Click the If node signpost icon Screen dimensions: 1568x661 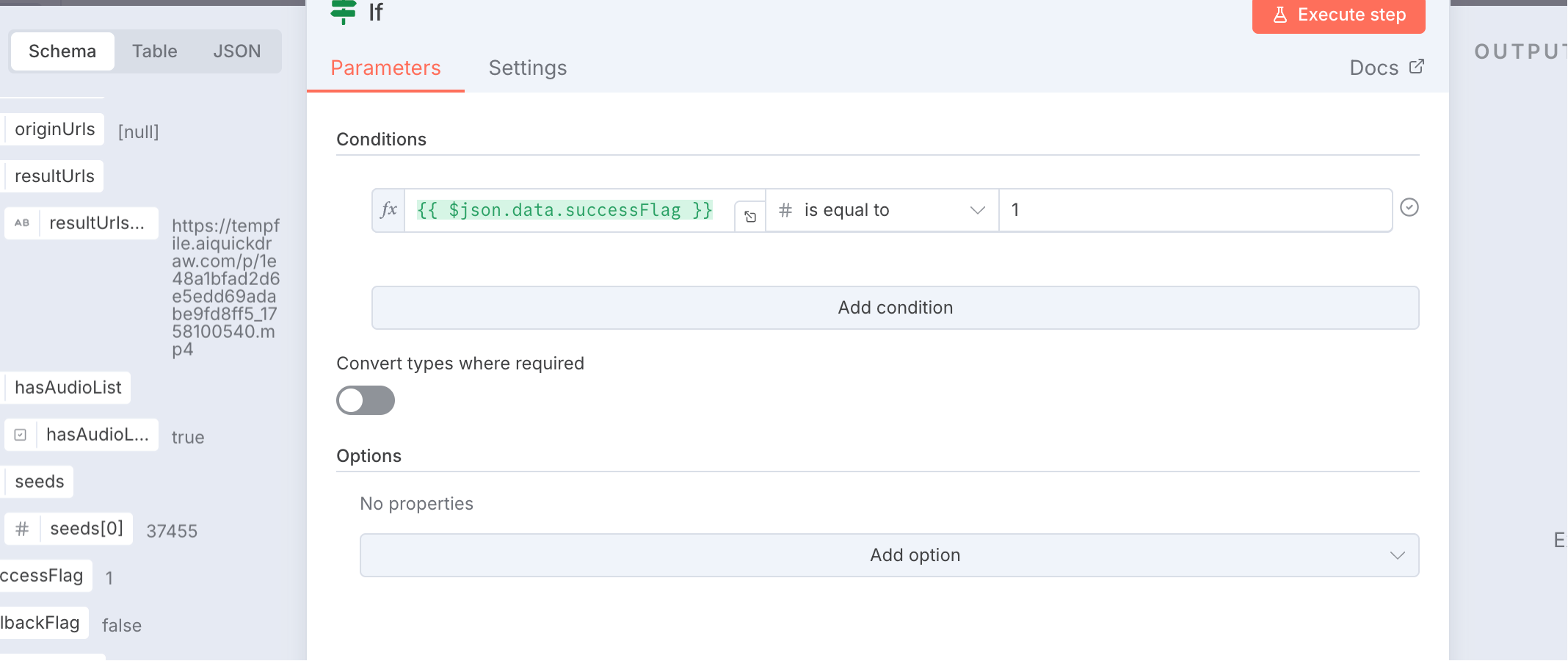pyautogui.click(x=343, y=12)
